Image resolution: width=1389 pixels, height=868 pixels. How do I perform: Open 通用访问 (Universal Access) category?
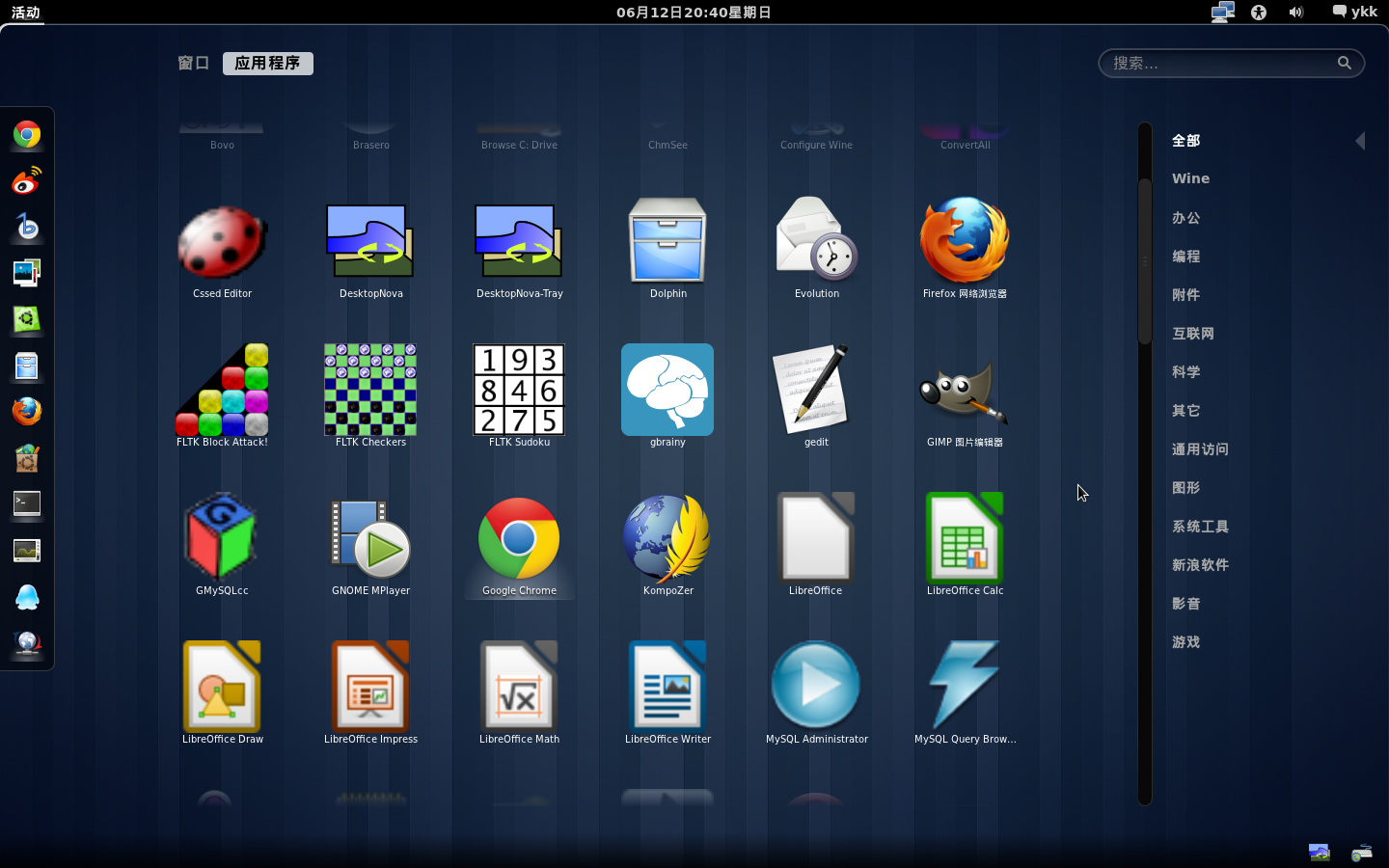(1200, 449)
